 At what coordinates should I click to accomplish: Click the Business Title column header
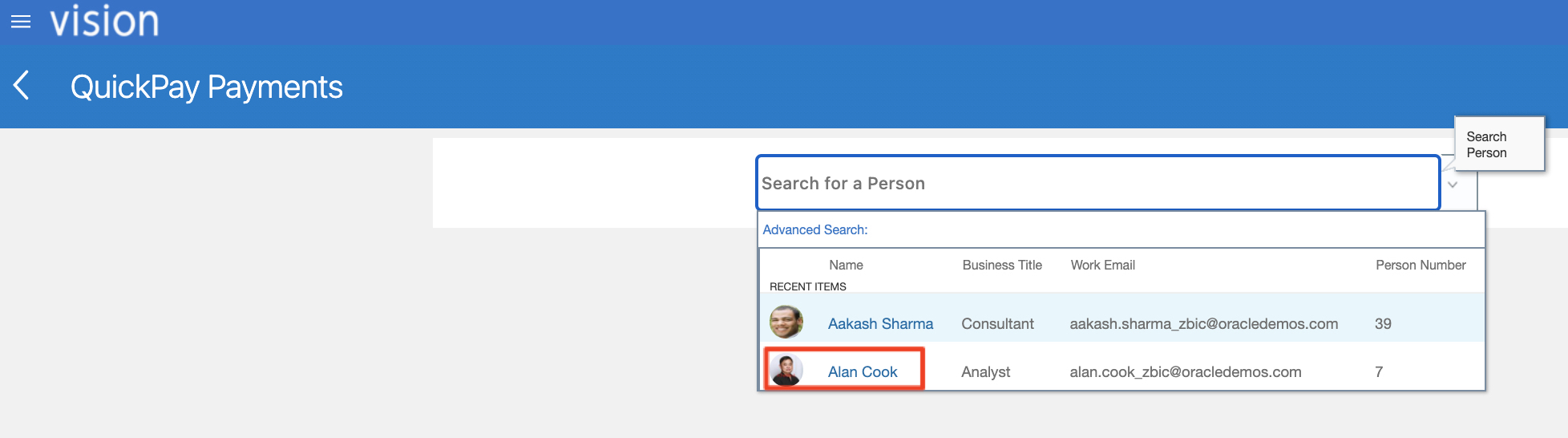pos(1002,266)
